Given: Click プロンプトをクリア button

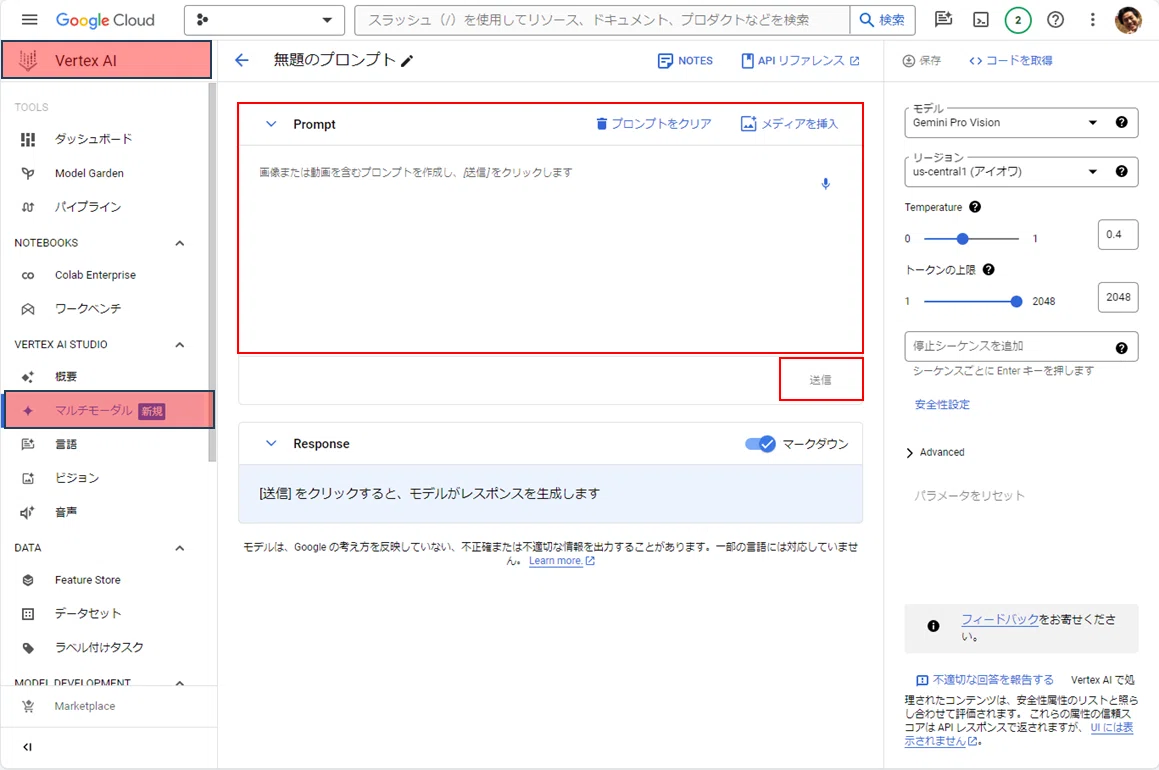Looking at the screenshot, I should (x=654, y=123).
